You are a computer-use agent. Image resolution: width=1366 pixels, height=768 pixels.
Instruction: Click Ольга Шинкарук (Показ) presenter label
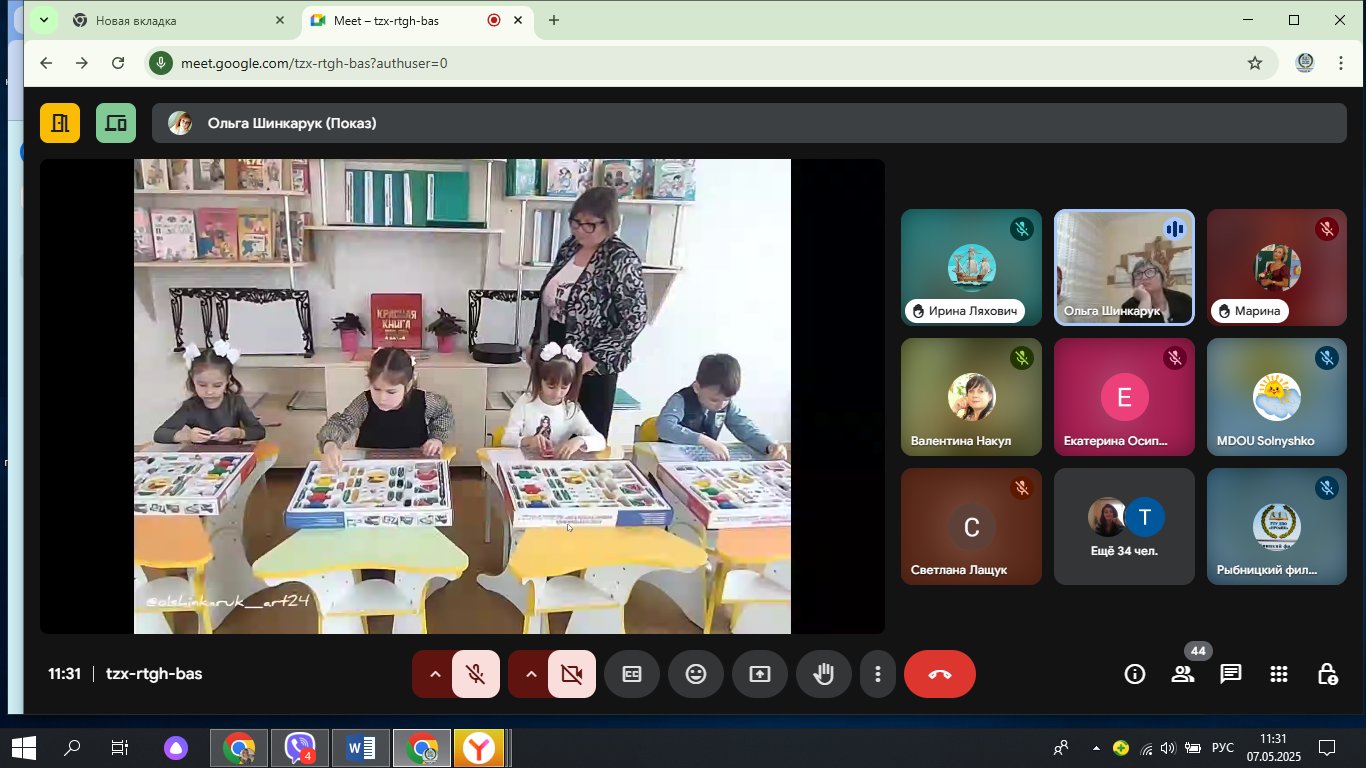[x=292, y=123]
